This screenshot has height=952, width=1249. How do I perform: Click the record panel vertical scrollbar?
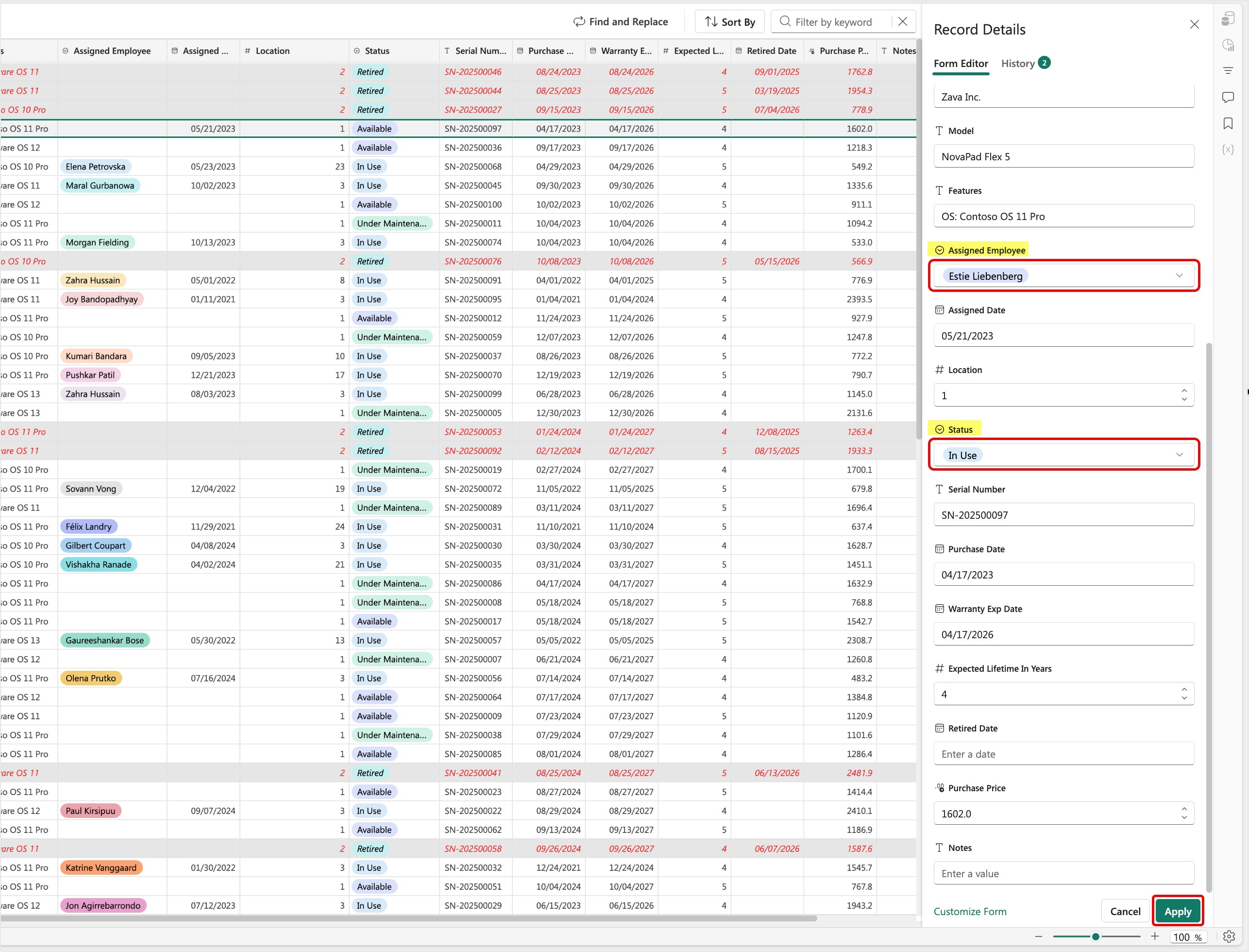pyautogui.click(x=1209, y=618)
